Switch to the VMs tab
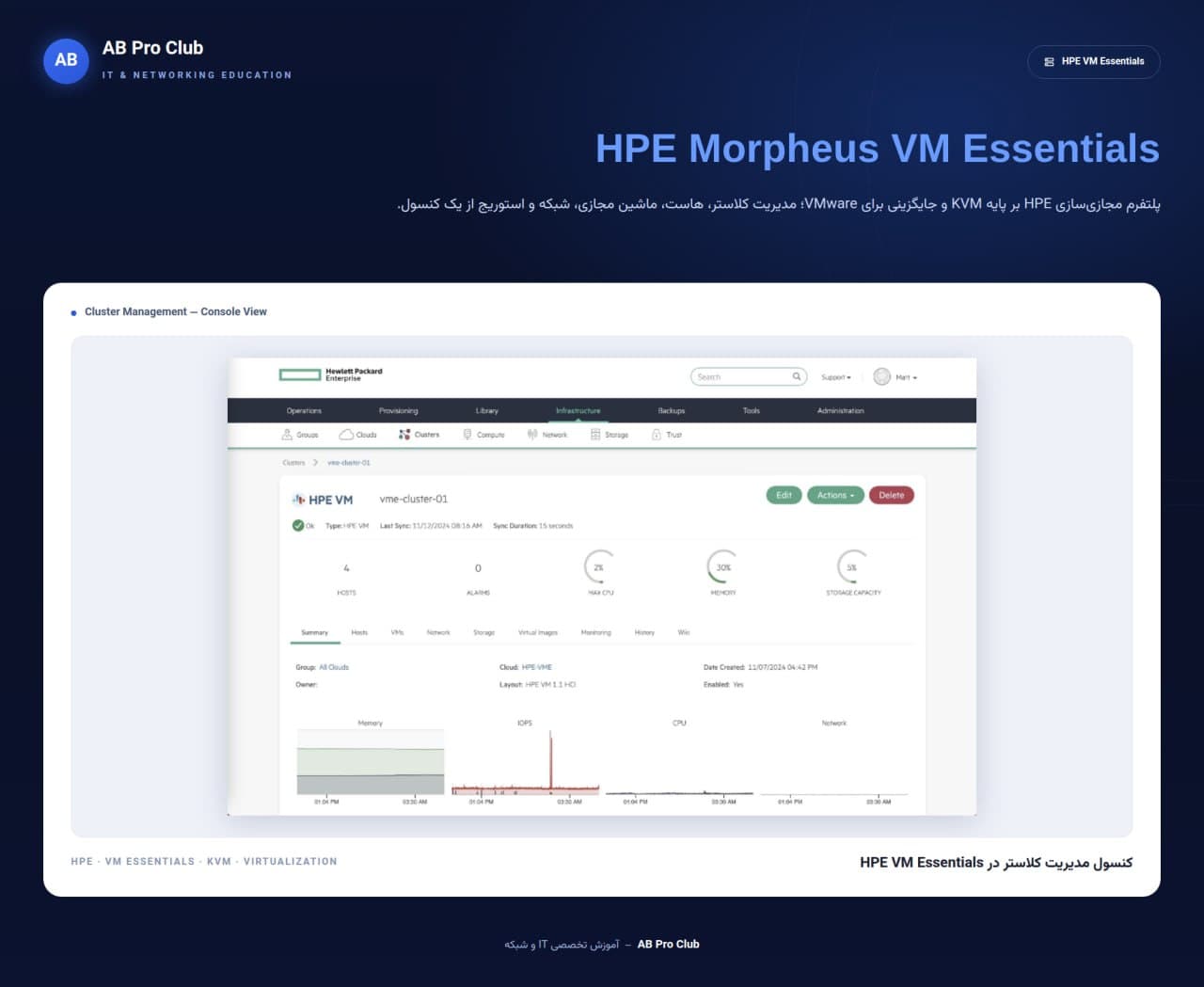Screen dimensions: 1204x987 click(x=397, y=633)
